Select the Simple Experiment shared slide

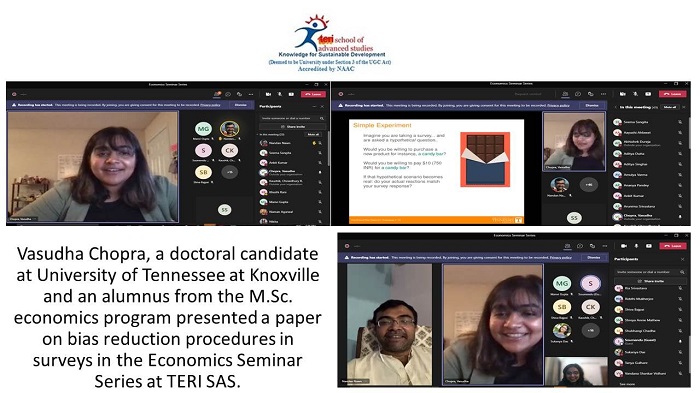pos(437,171)
